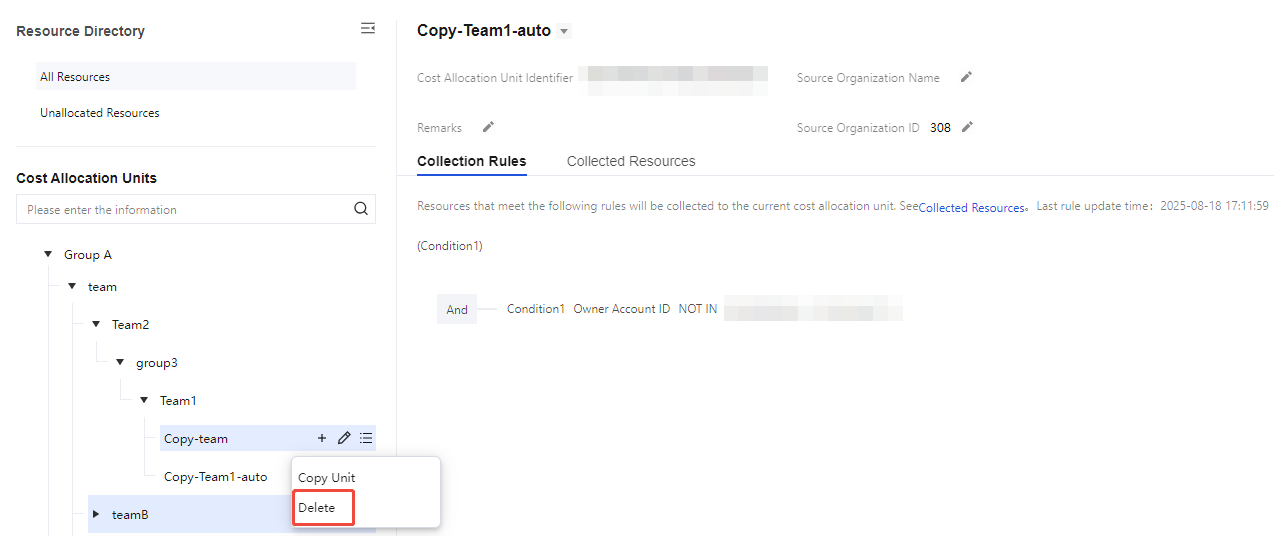Viewport: 1274px width, 536px height.
Task: Open the Copy-Team1-auto title dropdown arrow
Action: 564,32
